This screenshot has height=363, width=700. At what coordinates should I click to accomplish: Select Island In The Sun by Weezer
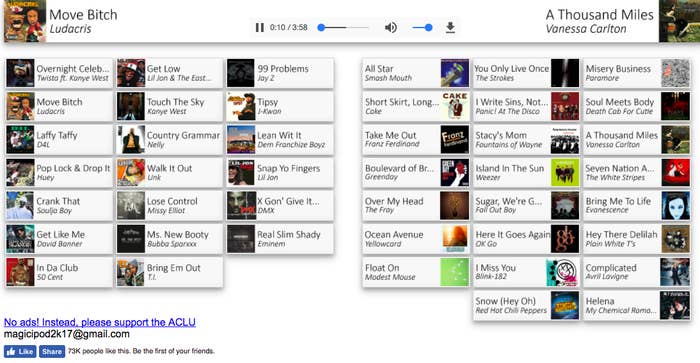526,173
